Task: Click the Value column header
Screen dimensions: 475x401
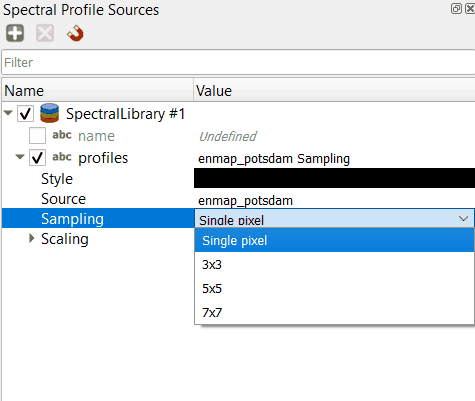Action: point(334,91)
